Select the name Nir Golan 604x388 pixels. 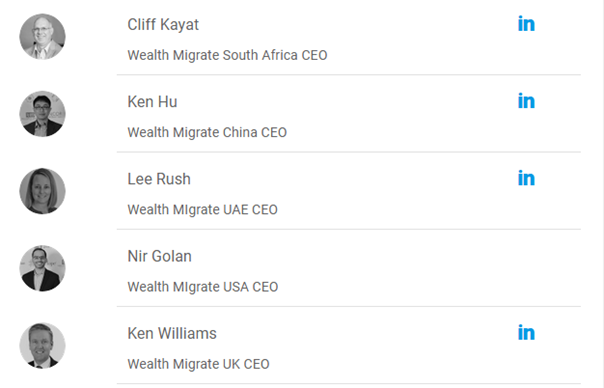click(x=159, y=256)
